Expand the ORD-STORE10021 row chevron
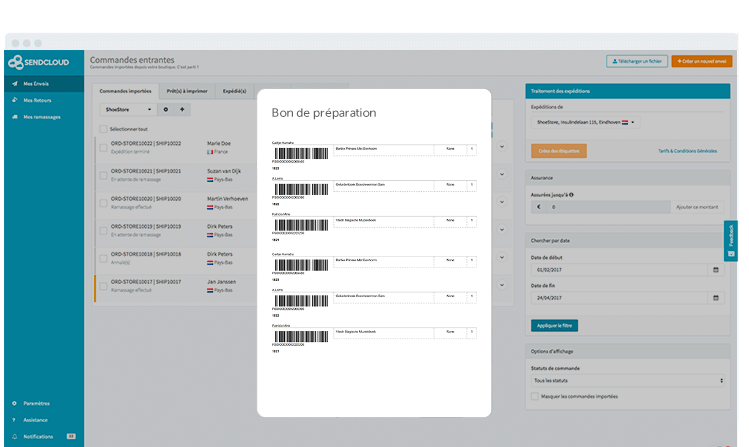Viewport: 749px width, 447px height. [x=502, y=174]
